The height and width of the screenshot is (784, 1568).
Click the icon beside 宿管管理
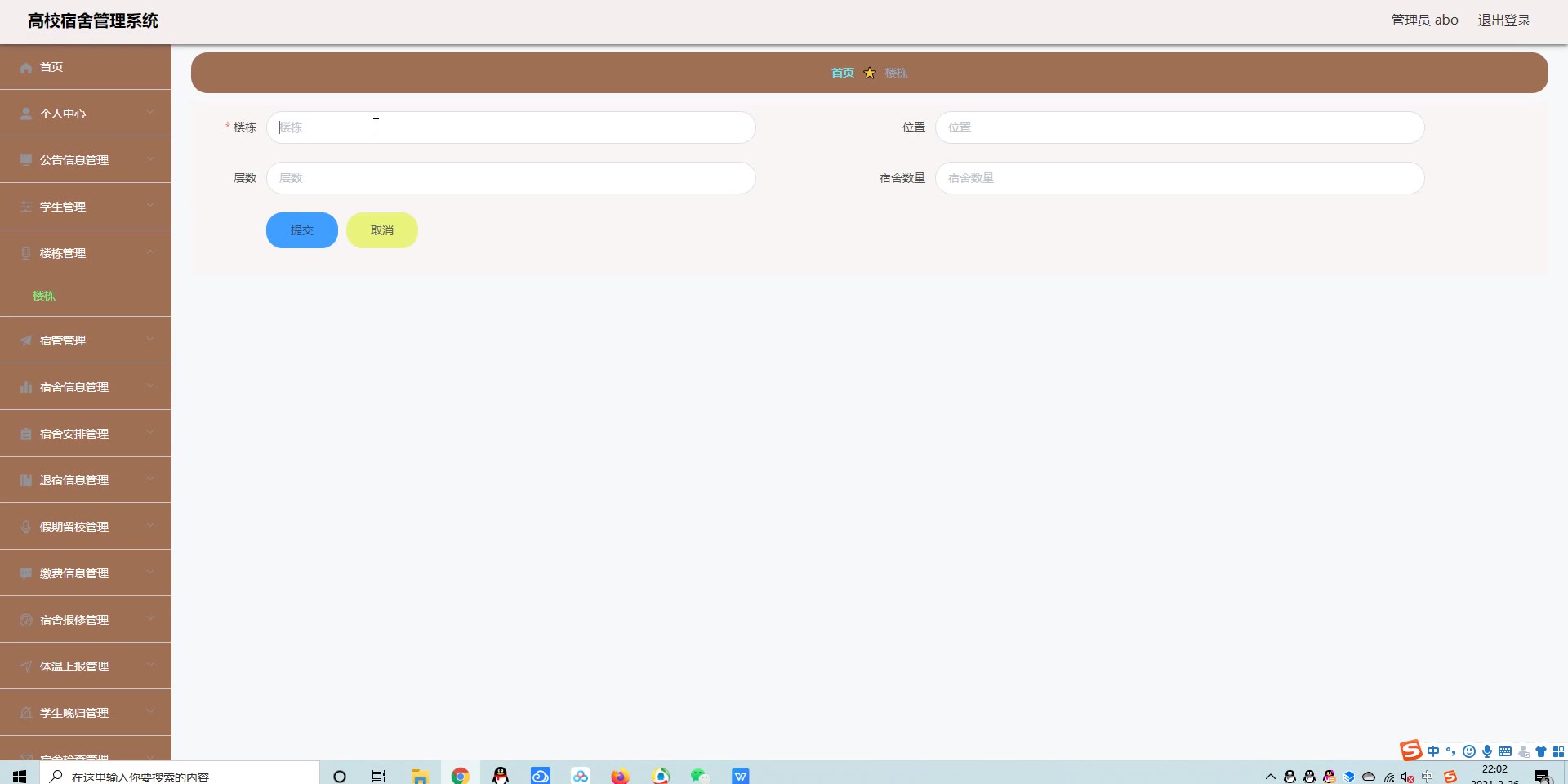click(x=26, y=341)
